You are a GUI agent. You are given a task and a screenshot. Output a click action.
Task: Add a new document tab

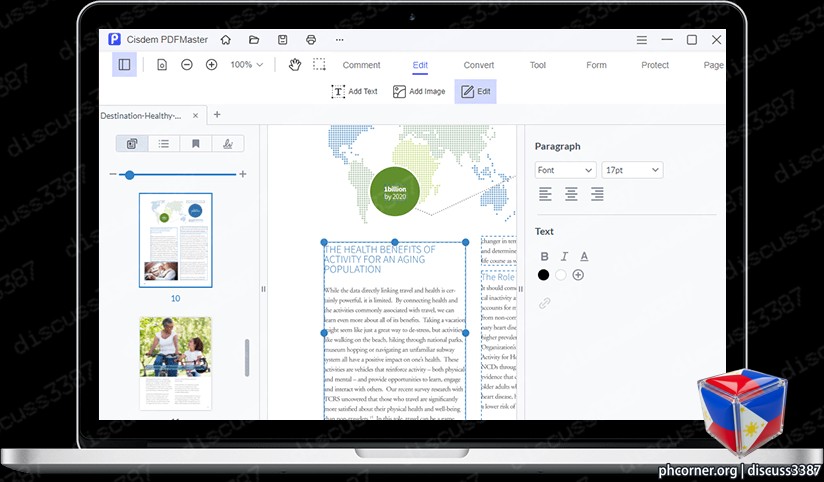click(217, 115)
